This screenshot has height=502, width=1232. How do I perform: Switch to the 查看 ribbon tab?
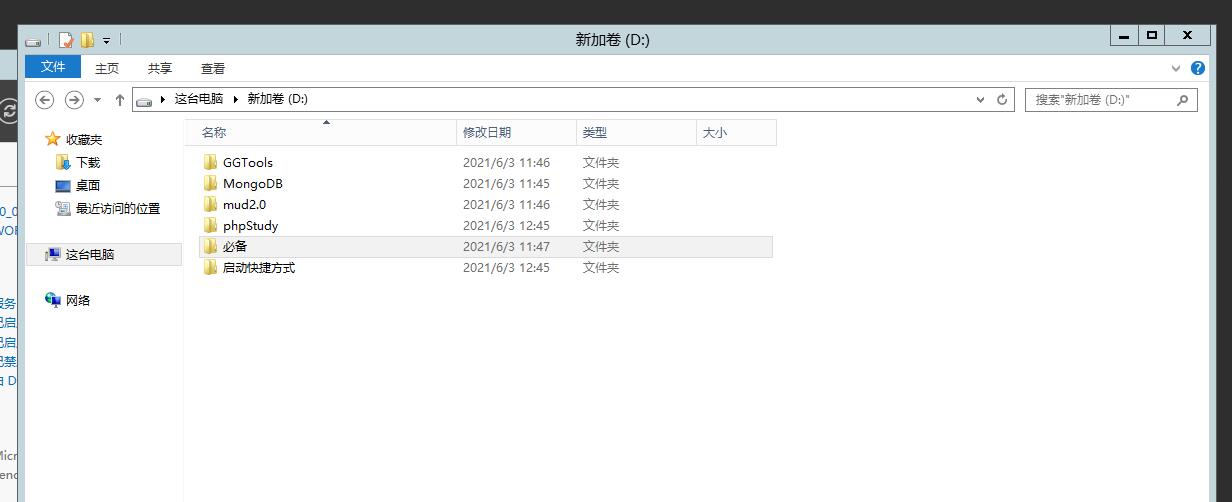click(213, 68)
